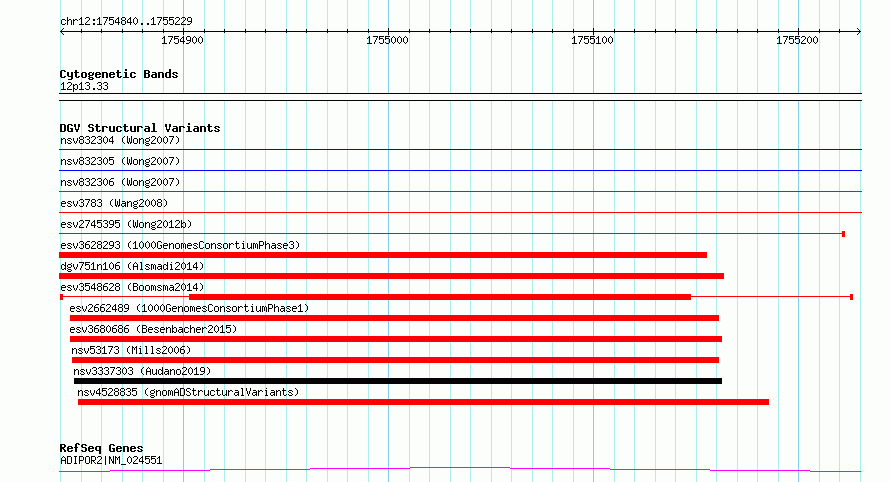Select the Cytogenetic Bands track title

pyautogui.click(x=119, y=74)
